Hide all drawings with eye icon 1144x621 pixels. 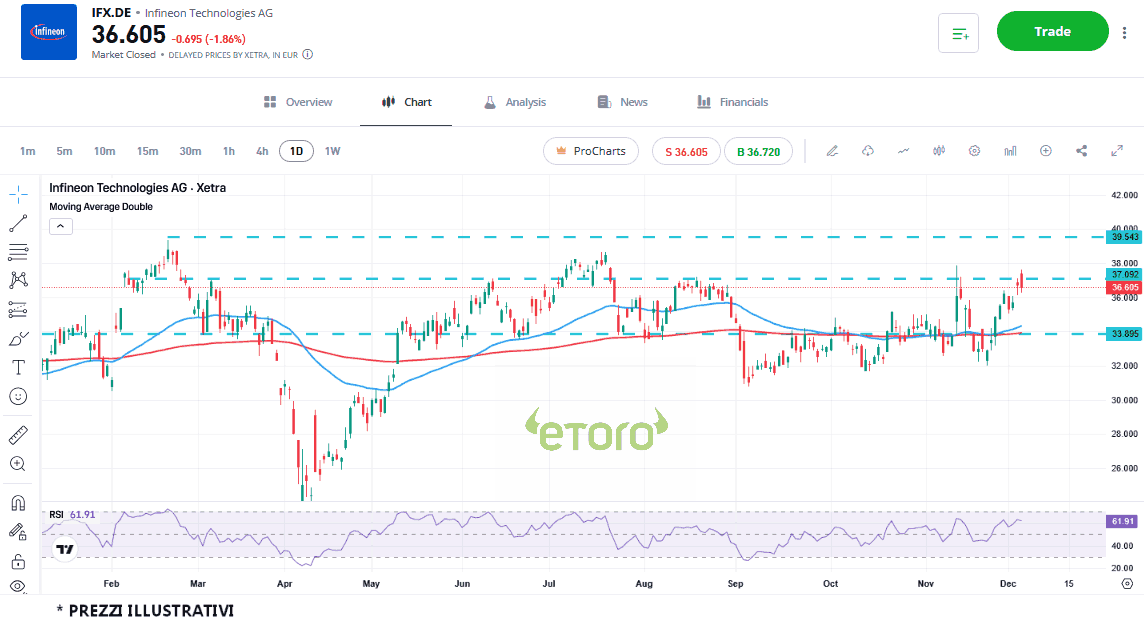(x=18, y=586)
